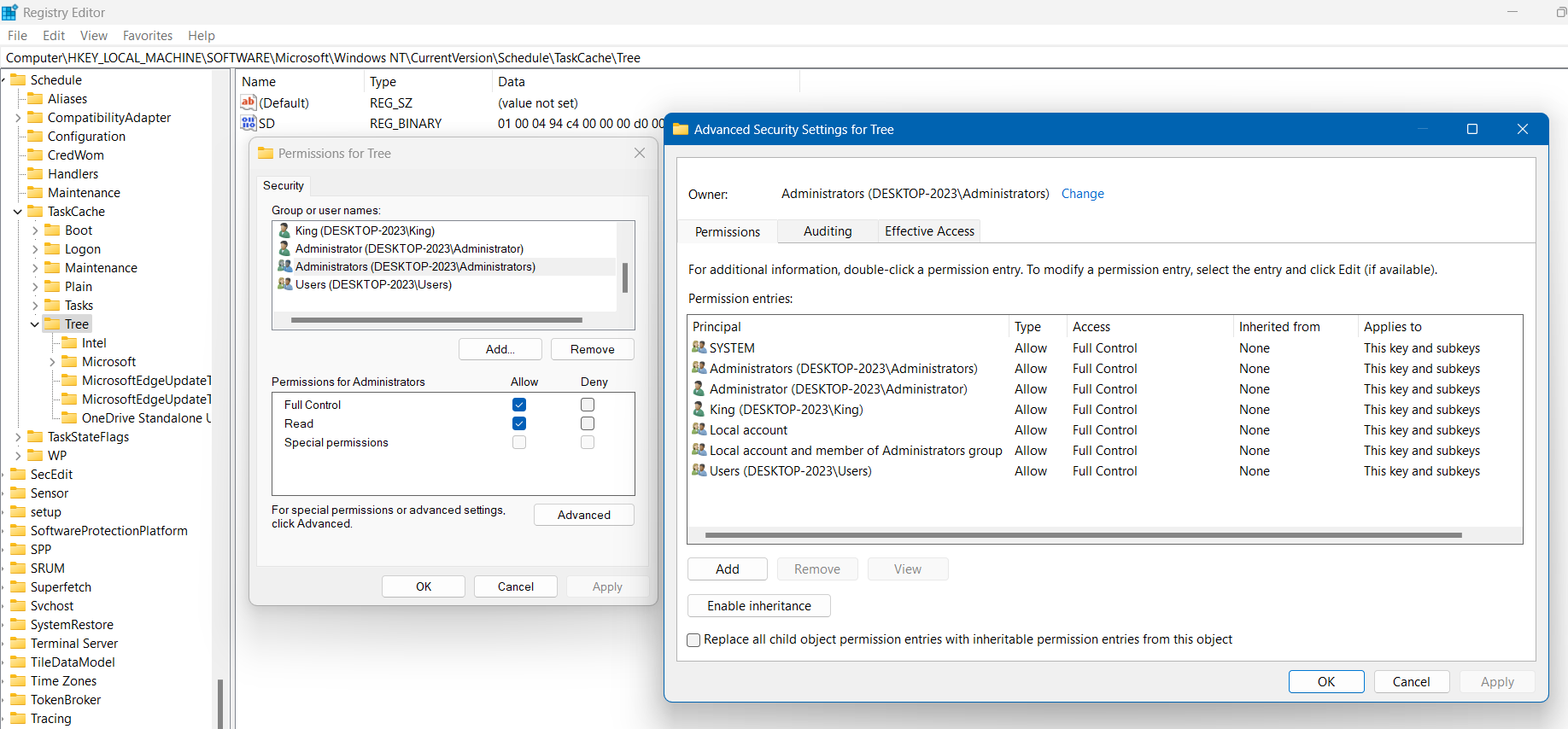Switch to the Effective Access tab
This screenshot has height=729, width=1568.
[x=929, y=231]
